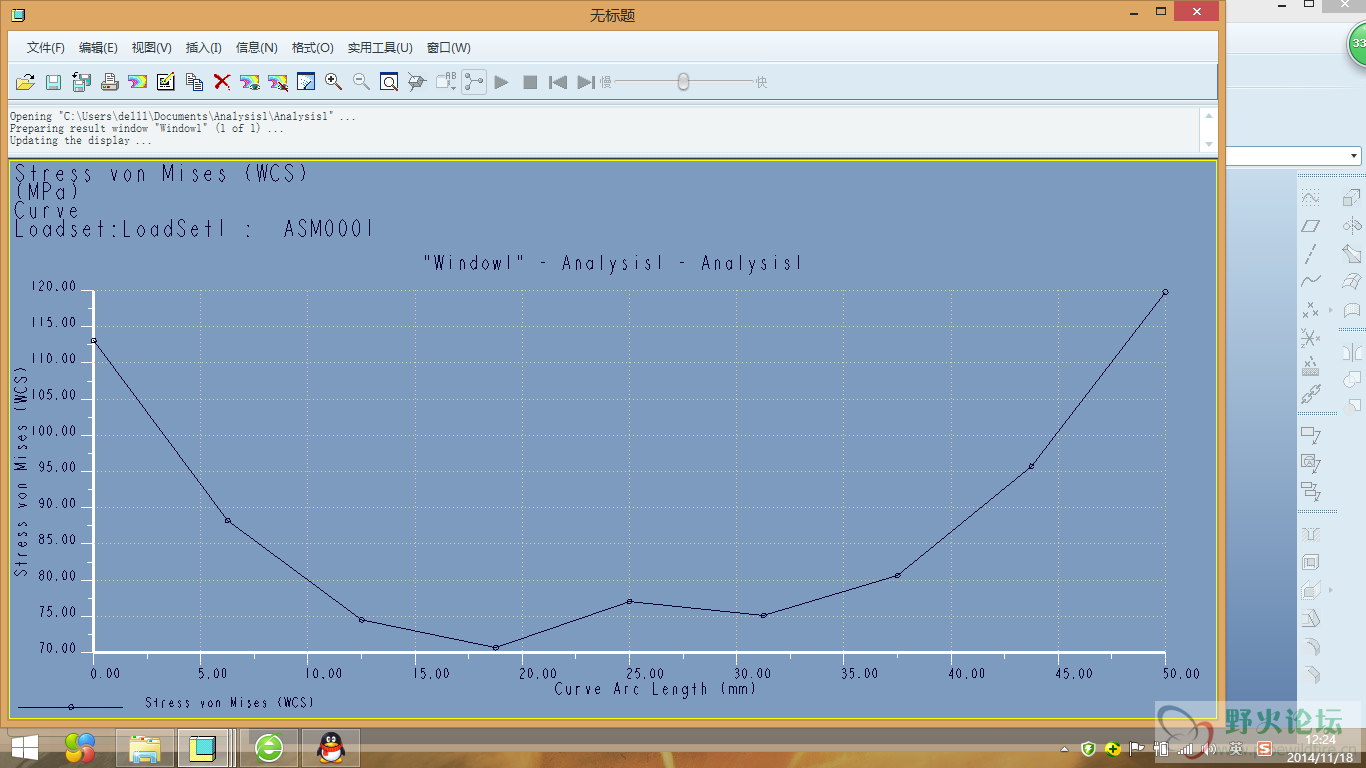Select the revolve tool in background toolbar
1366x768 pixels.
pos(1352,226)
